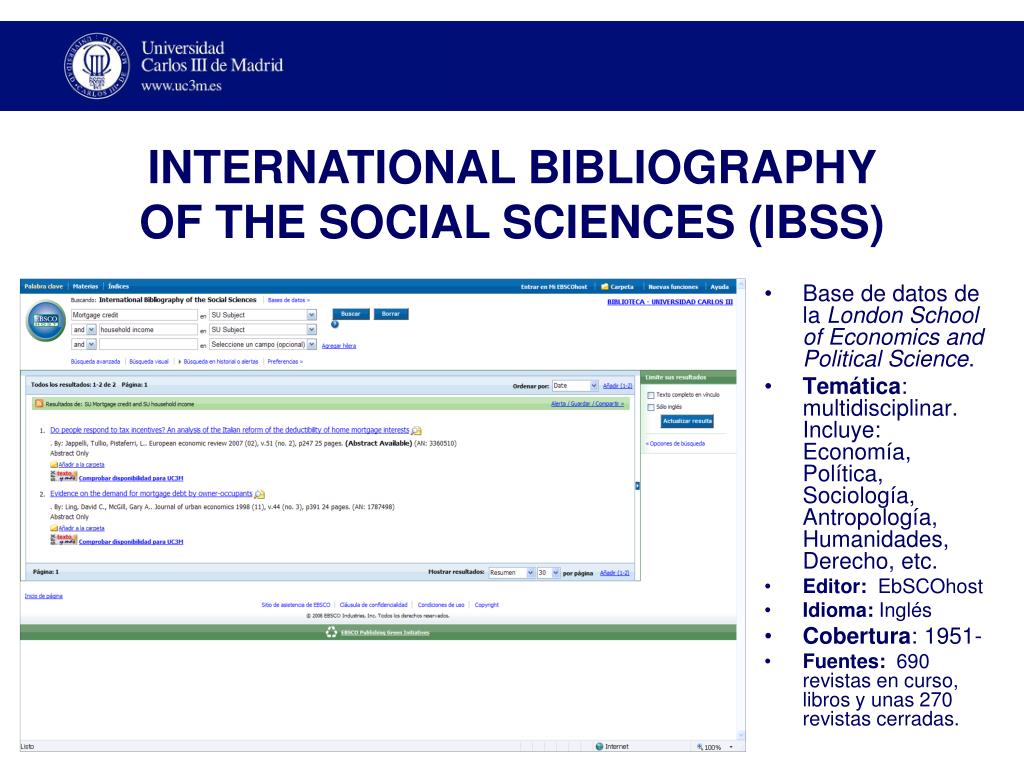Click 'www.uc3m.es' in slide header
This screenshot has width=1024, height=768.
coord(182,86)
